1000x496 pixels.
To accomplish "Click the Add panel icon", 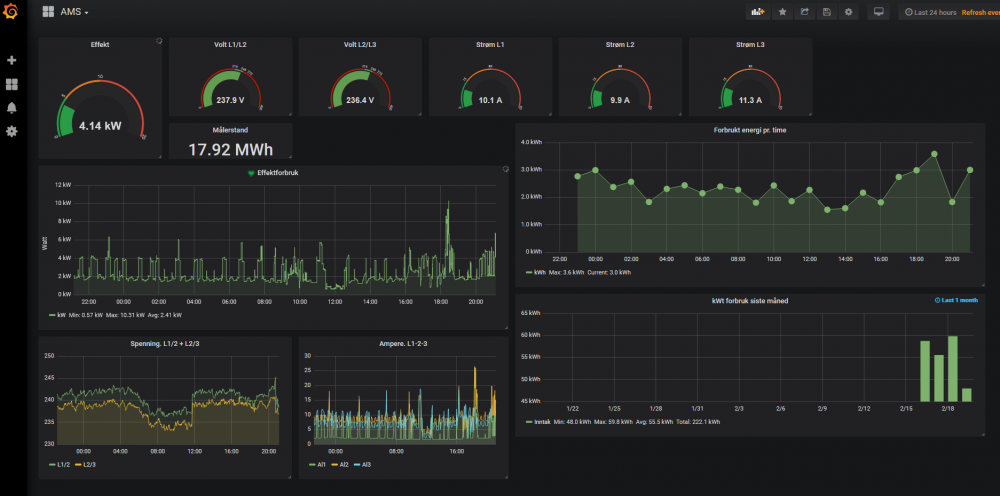I will (x=757, y=12).
